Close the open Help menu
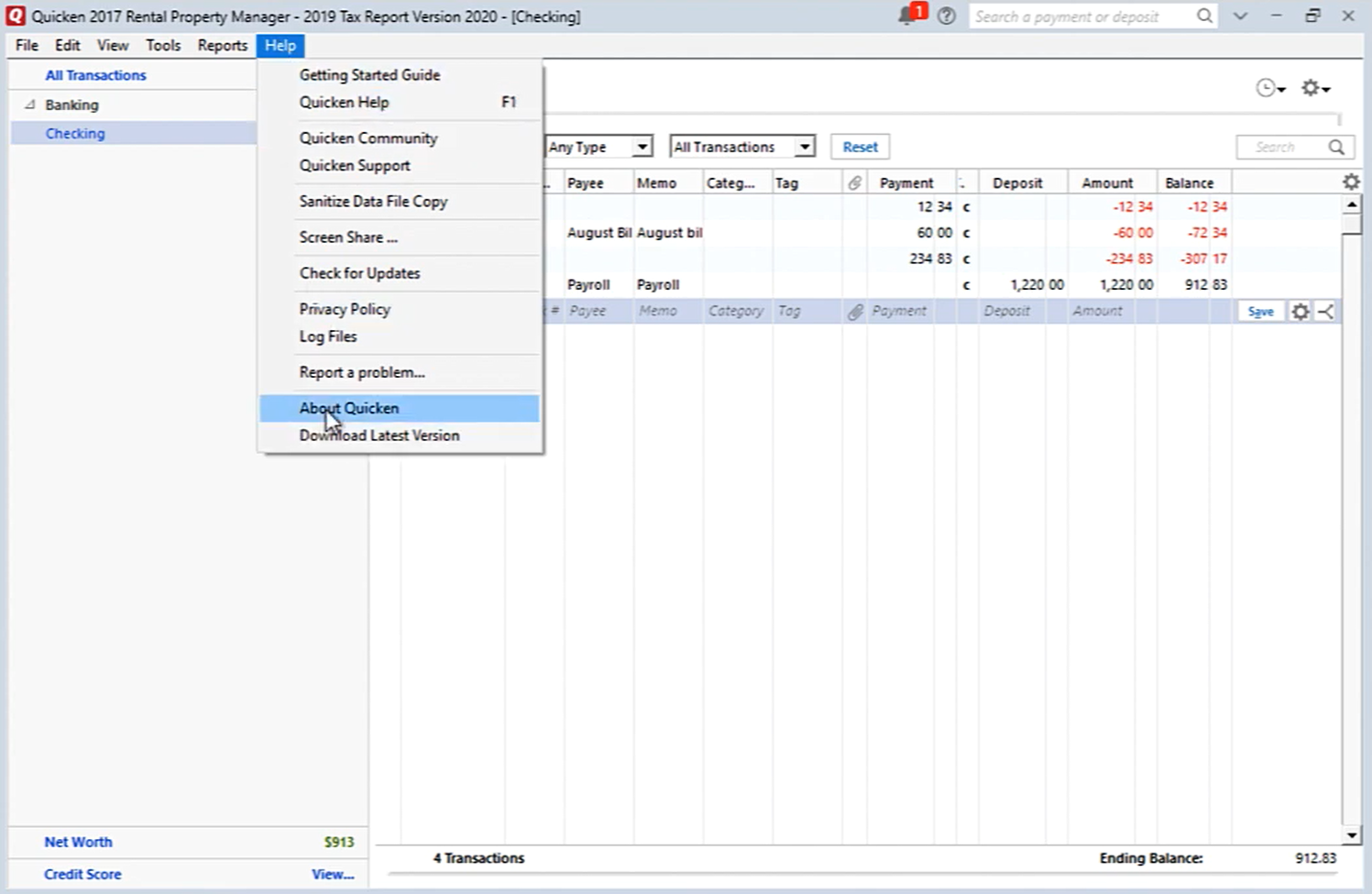The height and width of the screenshot is (894, 1372). 280,45
